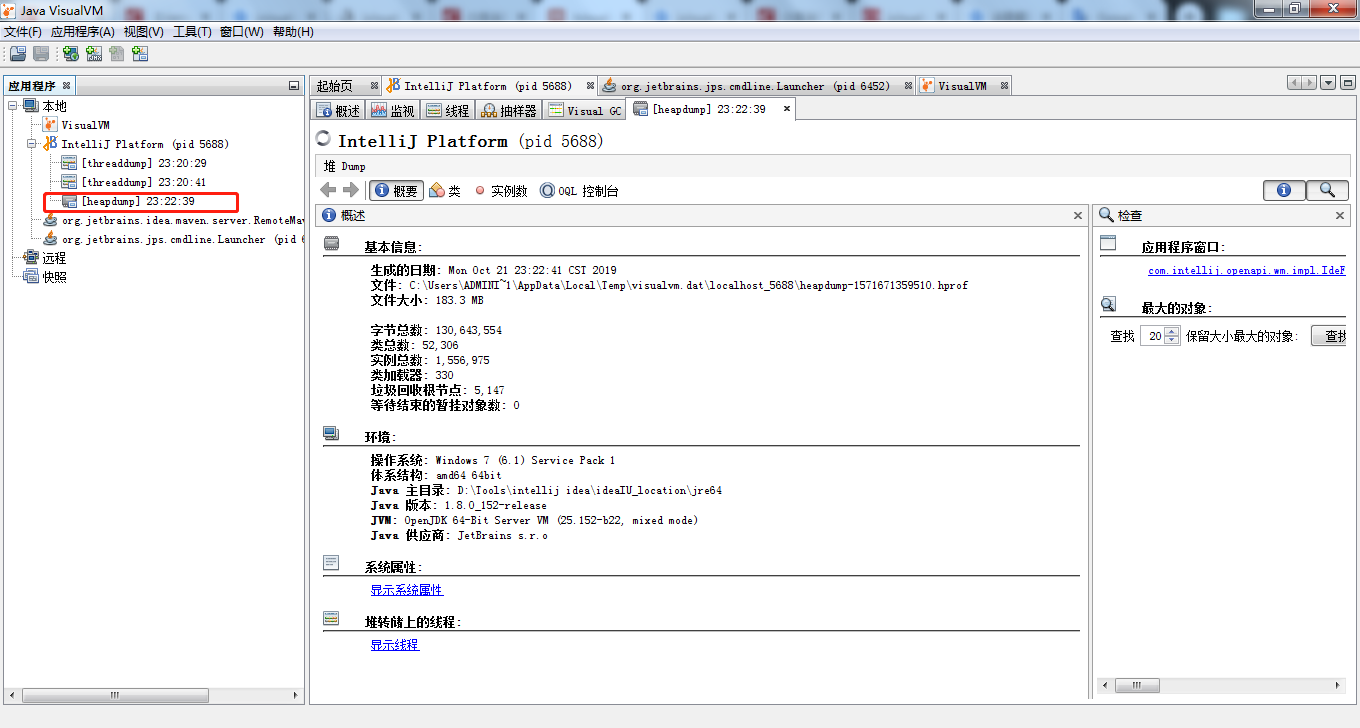Screen dimensions: 1360x728
Task: Collapse the 本地 tree node
Action: pyautogui.click(x=13, y=106)
